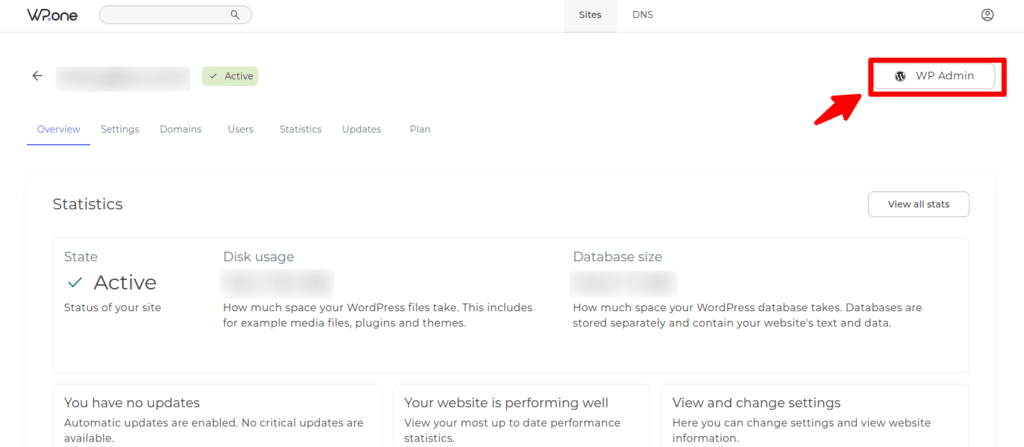Open the Plan tab
The image size is (1024, 447).
[x=420, y=129]
